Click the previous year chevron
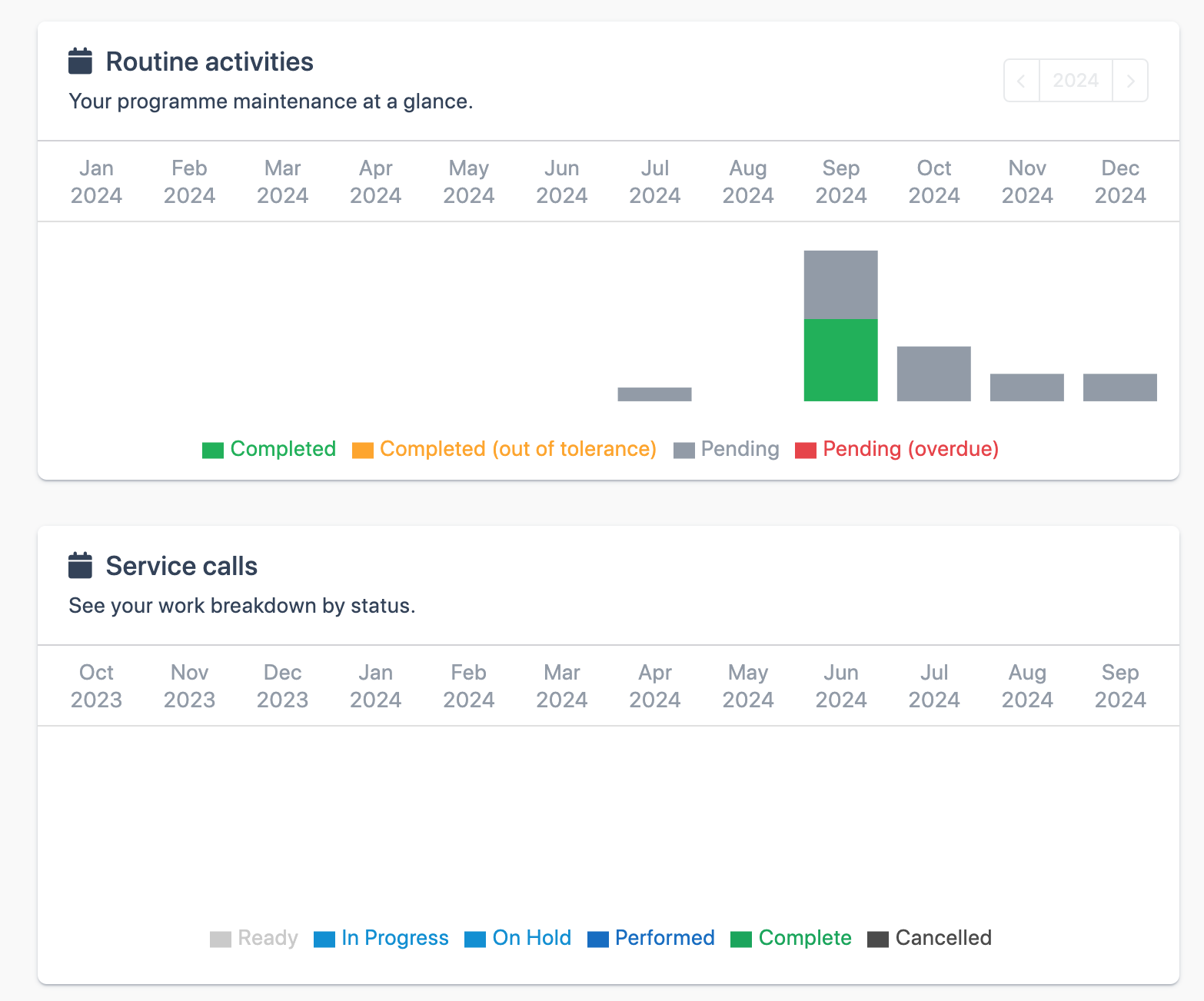The image size is (1204, 1001). click(1020, 80)
